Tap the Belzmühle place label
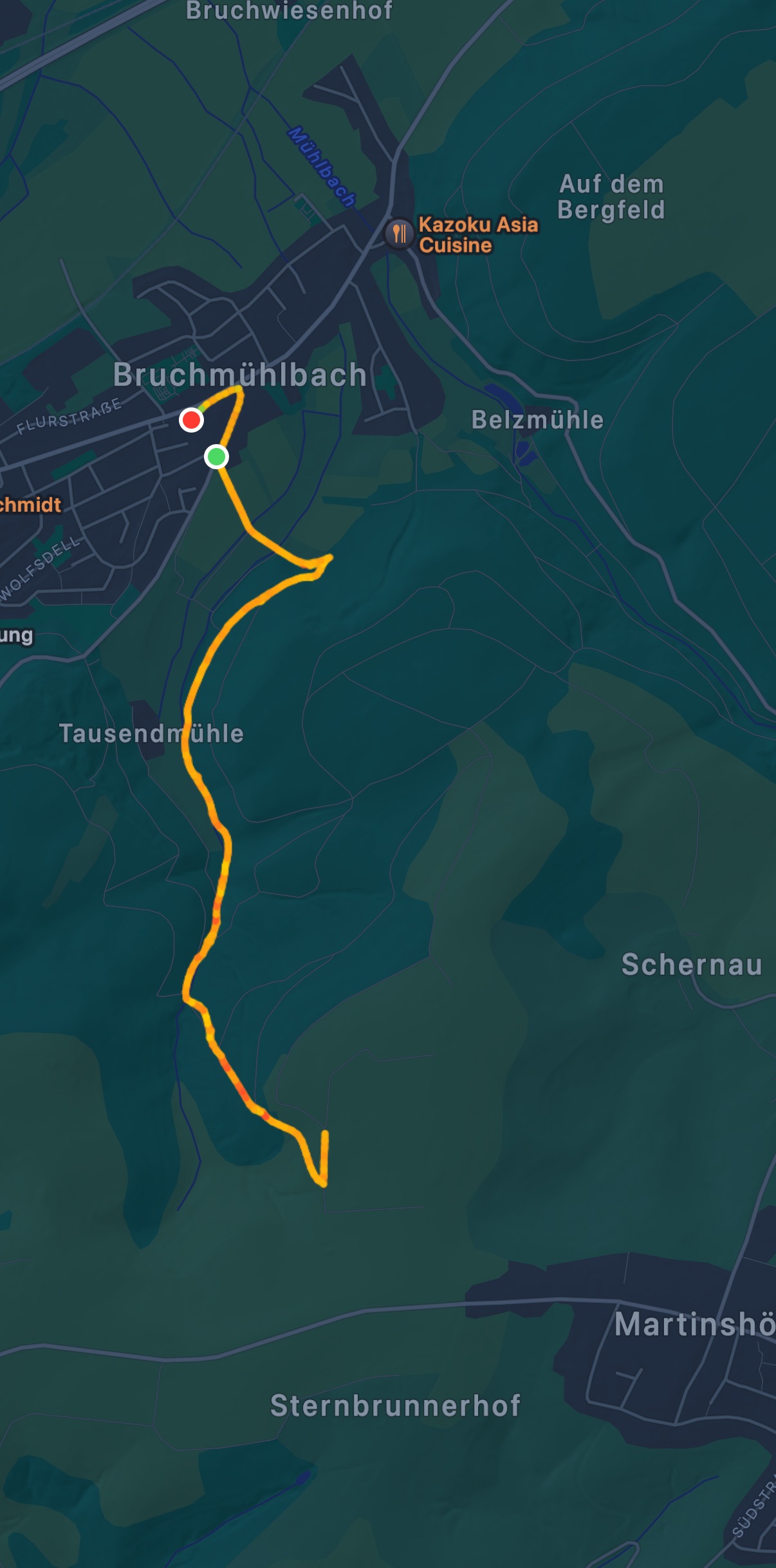Viewport: 776px width, 1568px height. click(x=538, y=420)
